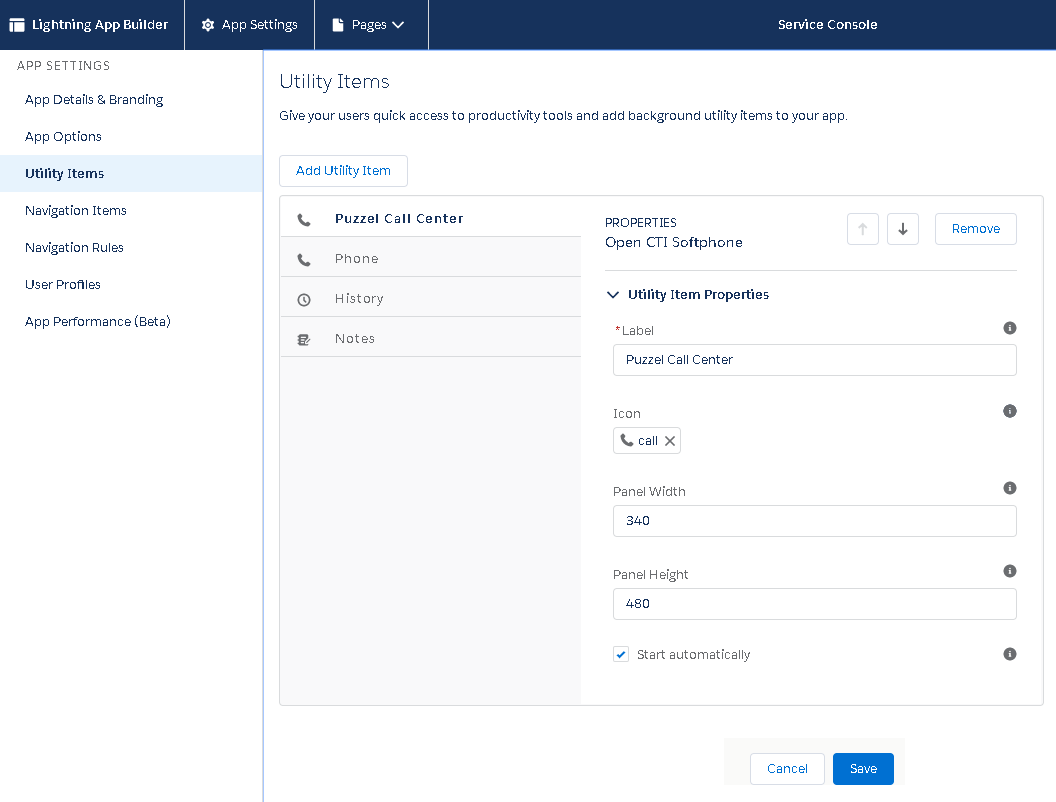Select Navigation Items in the sidebar
1056x802 pixels.
pos(76,211)
